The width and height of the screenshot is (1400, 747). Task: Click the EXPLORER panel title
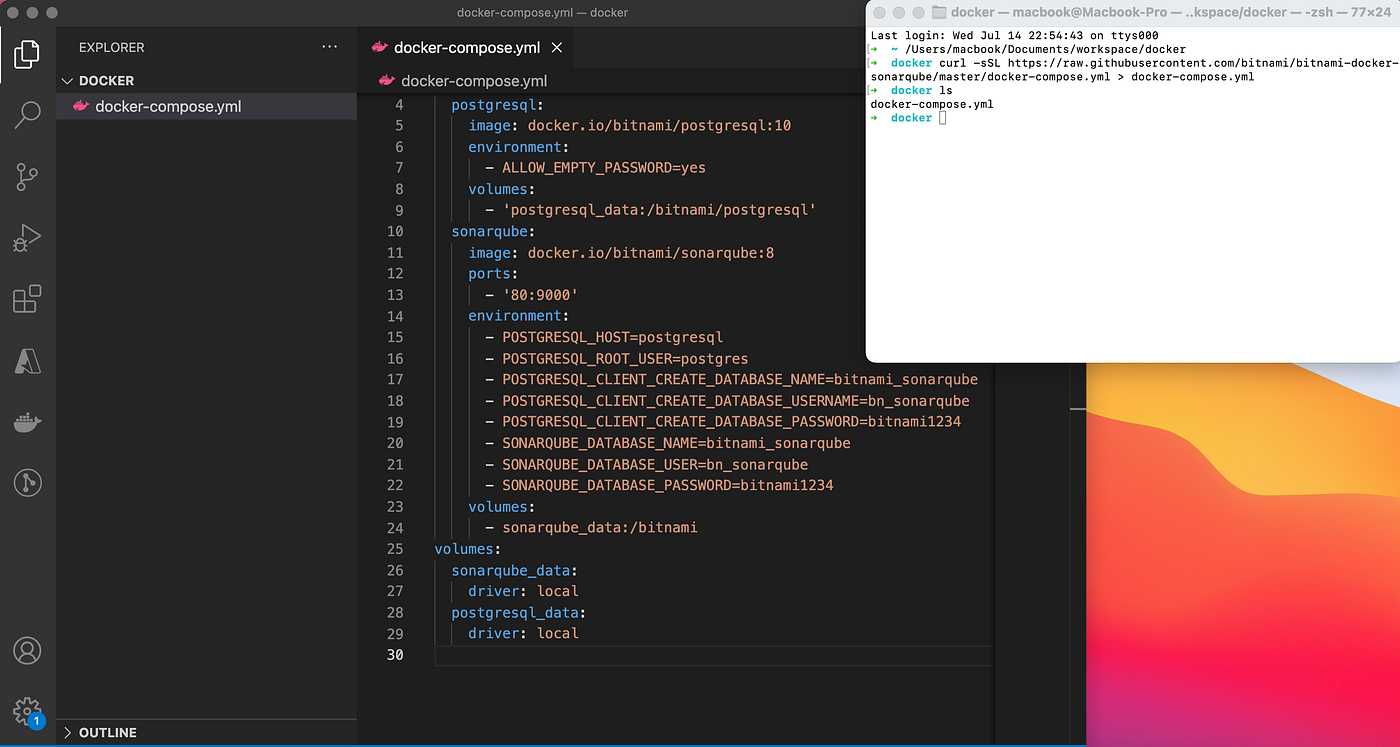112,47
